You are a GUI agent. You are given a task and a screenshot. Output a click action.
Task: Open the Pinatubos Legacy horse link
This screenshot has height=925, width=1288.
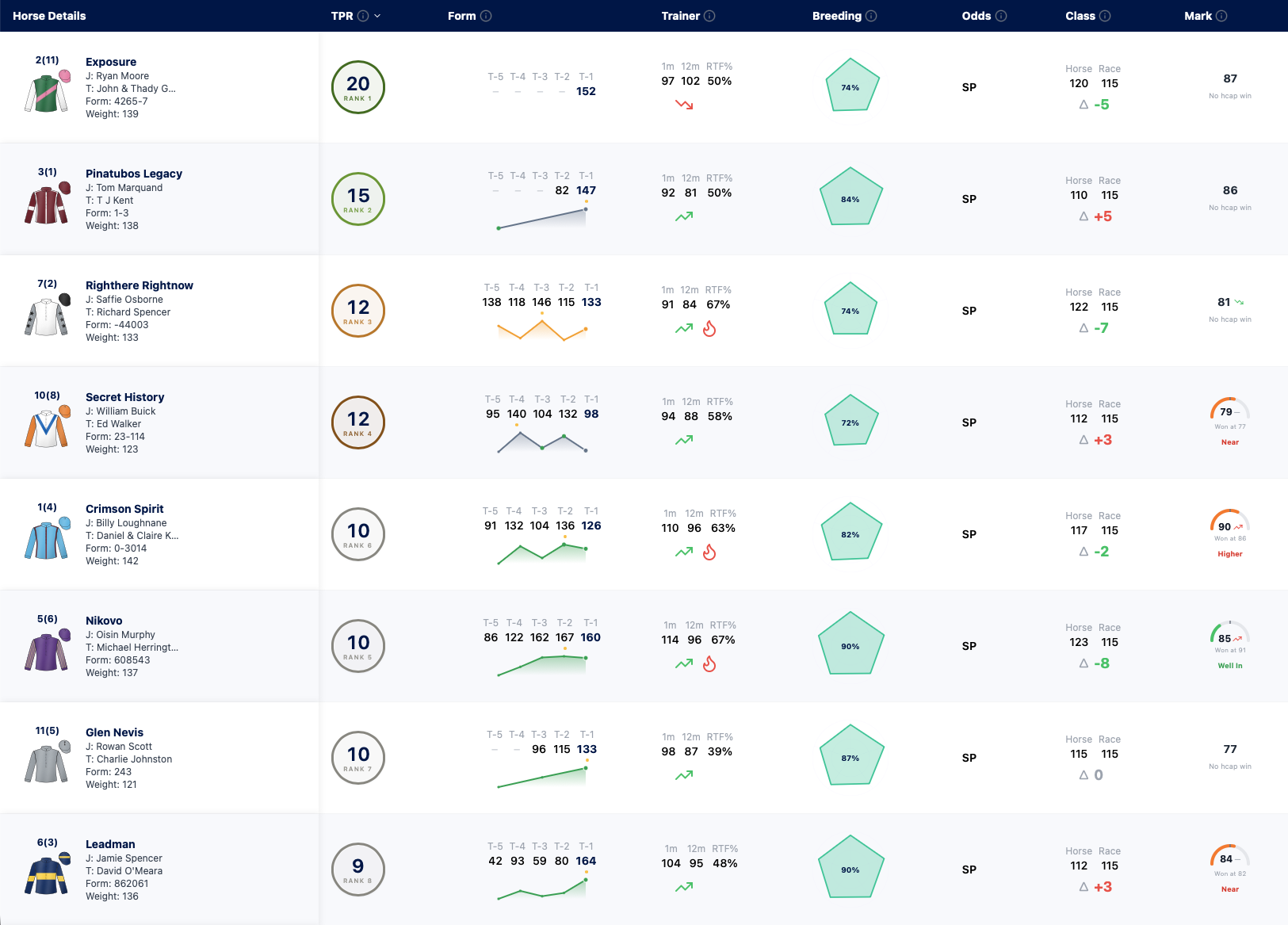tap(134, 174)
